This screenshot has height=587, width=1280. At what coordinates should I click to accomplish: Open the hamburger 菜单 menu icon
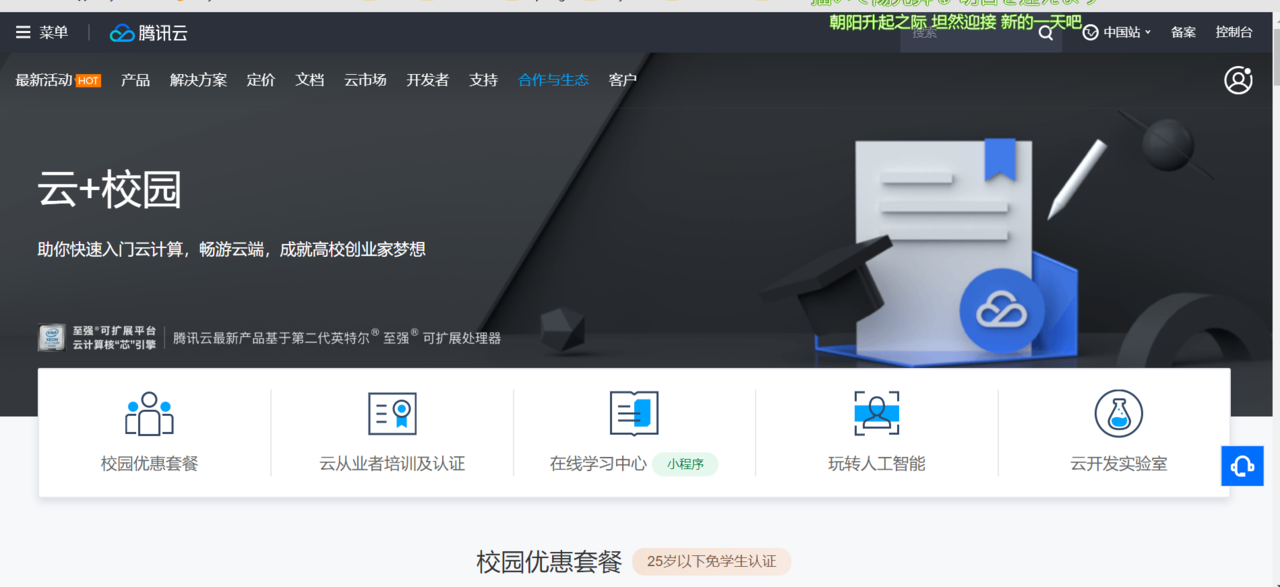coord(23,33)
